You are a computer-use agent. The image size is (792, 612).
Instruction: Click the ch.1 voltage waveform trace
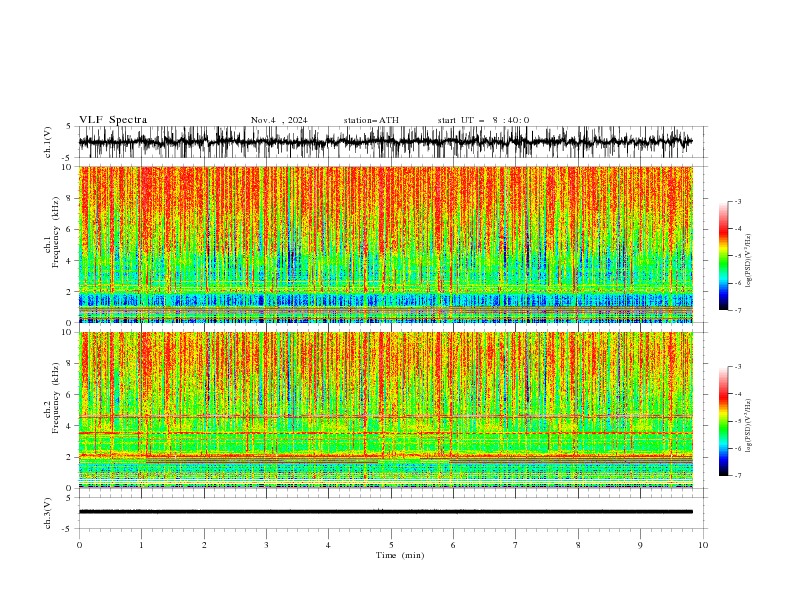(x=385, y=142)
